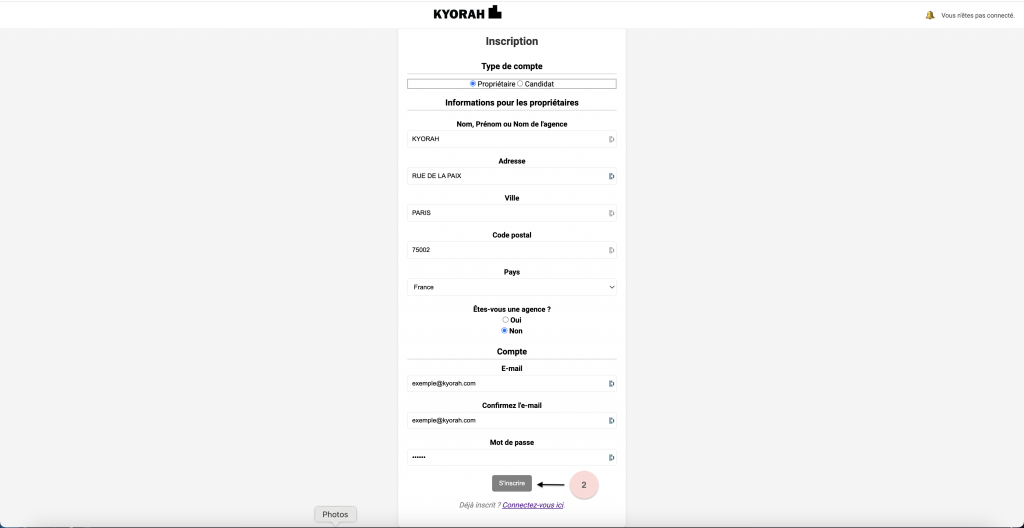This screenshot has height=528, width=1024.
Task: Select the Candidat account type
Action: 520,84
